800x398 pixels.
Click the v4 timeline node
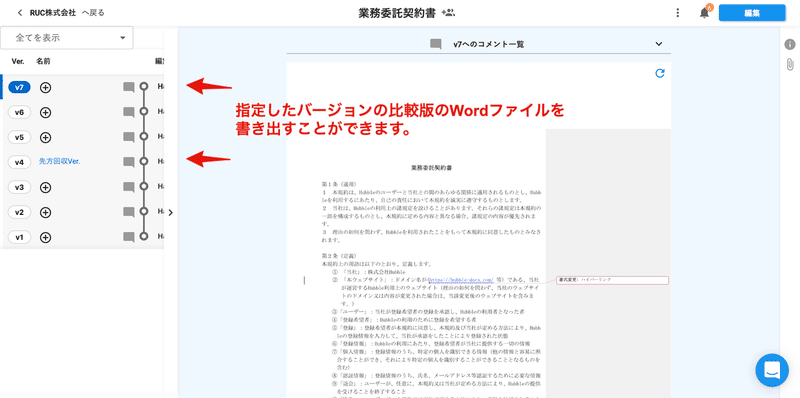click(144, 161)
